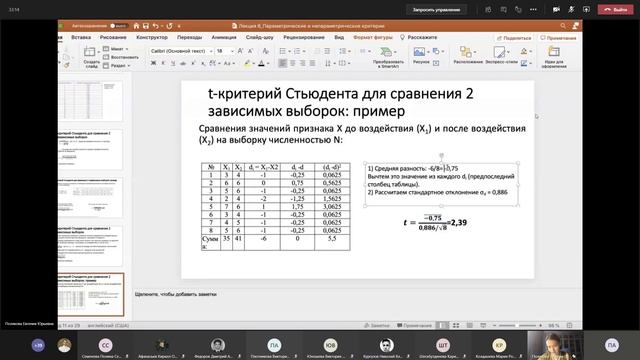
Task: Click the numbered list icon
Action: tap(297, 51)
